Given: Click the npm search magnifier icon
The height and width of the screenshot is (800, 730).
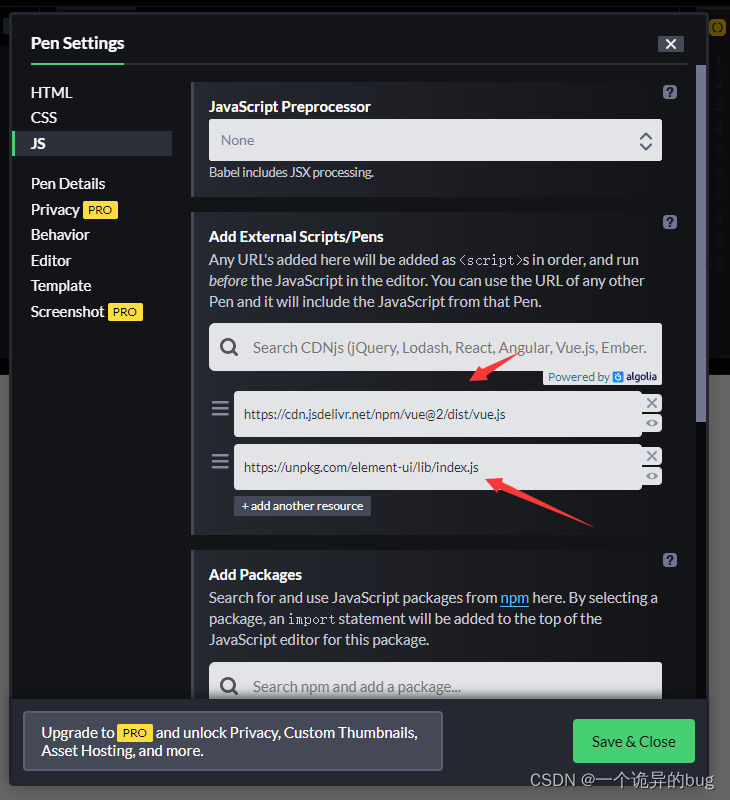Looking at the screenshot, I should coord(229,686).
